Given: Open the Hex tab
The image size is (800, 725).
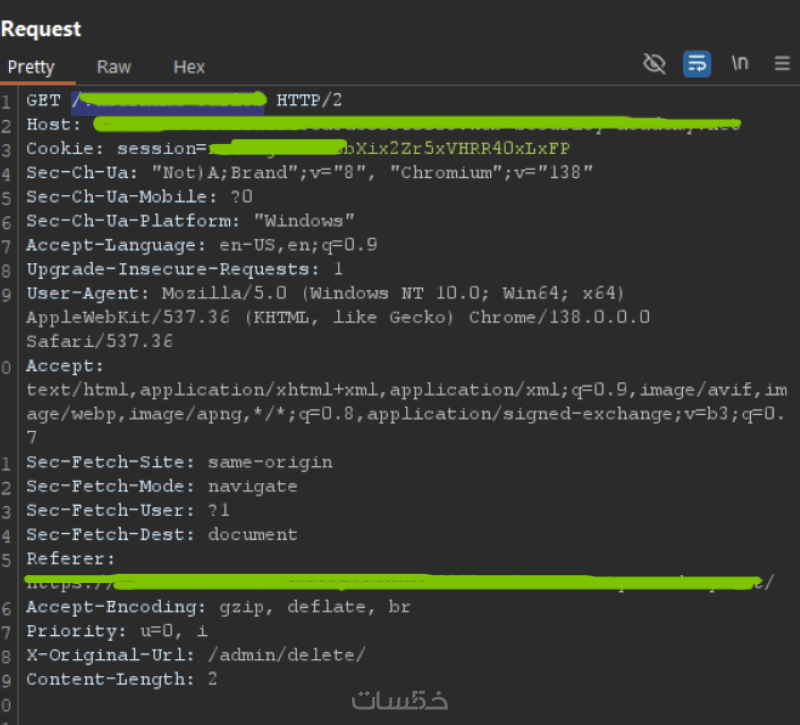Looking at the screenshot, I should click(189, 67).
